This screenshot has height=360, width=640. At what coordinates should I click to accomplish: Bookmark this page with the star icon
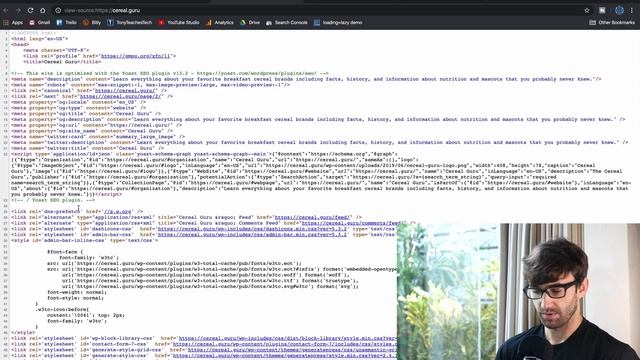pyautogui.click(x=587, y=10)
